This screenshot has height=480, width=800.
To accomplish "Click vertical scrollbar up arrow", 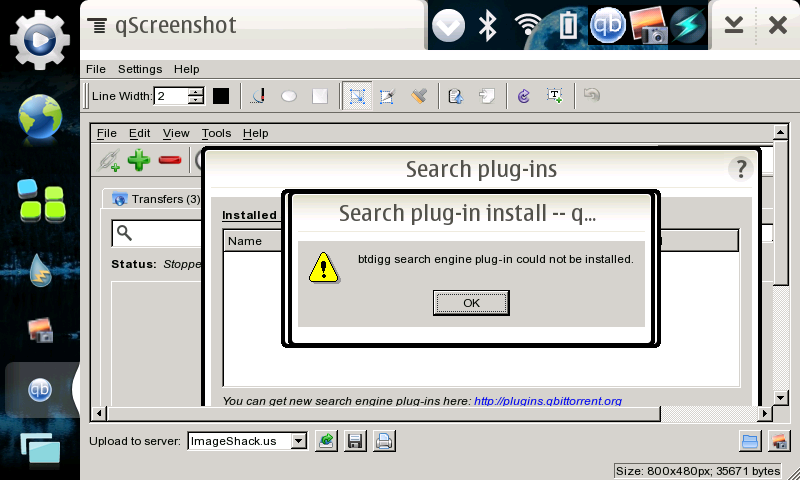I will 781,132.
